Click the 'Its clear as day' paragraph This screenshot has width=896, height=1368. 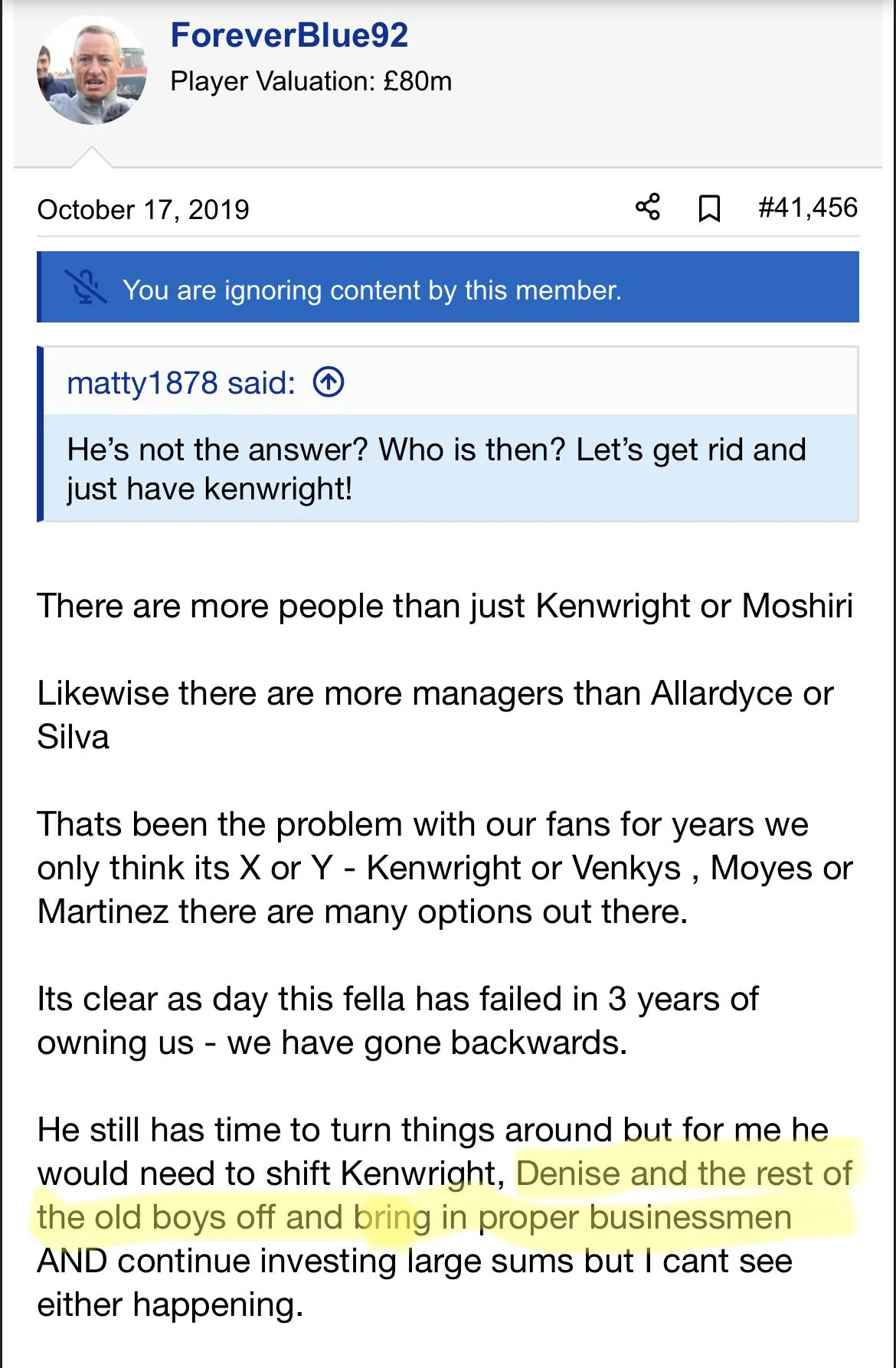397,1020
